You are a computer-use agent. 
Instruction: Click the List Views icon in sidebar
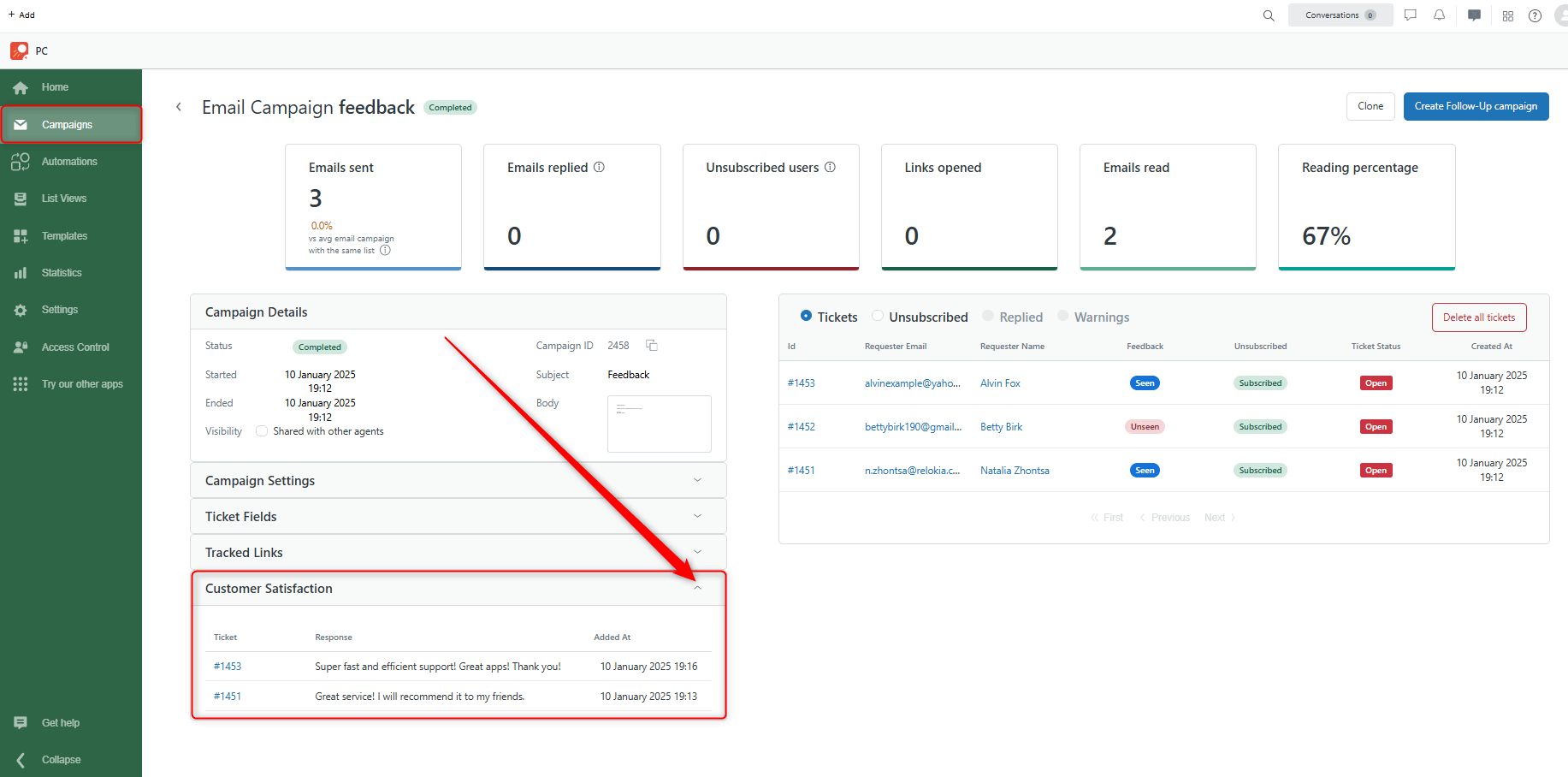point(21,199)
